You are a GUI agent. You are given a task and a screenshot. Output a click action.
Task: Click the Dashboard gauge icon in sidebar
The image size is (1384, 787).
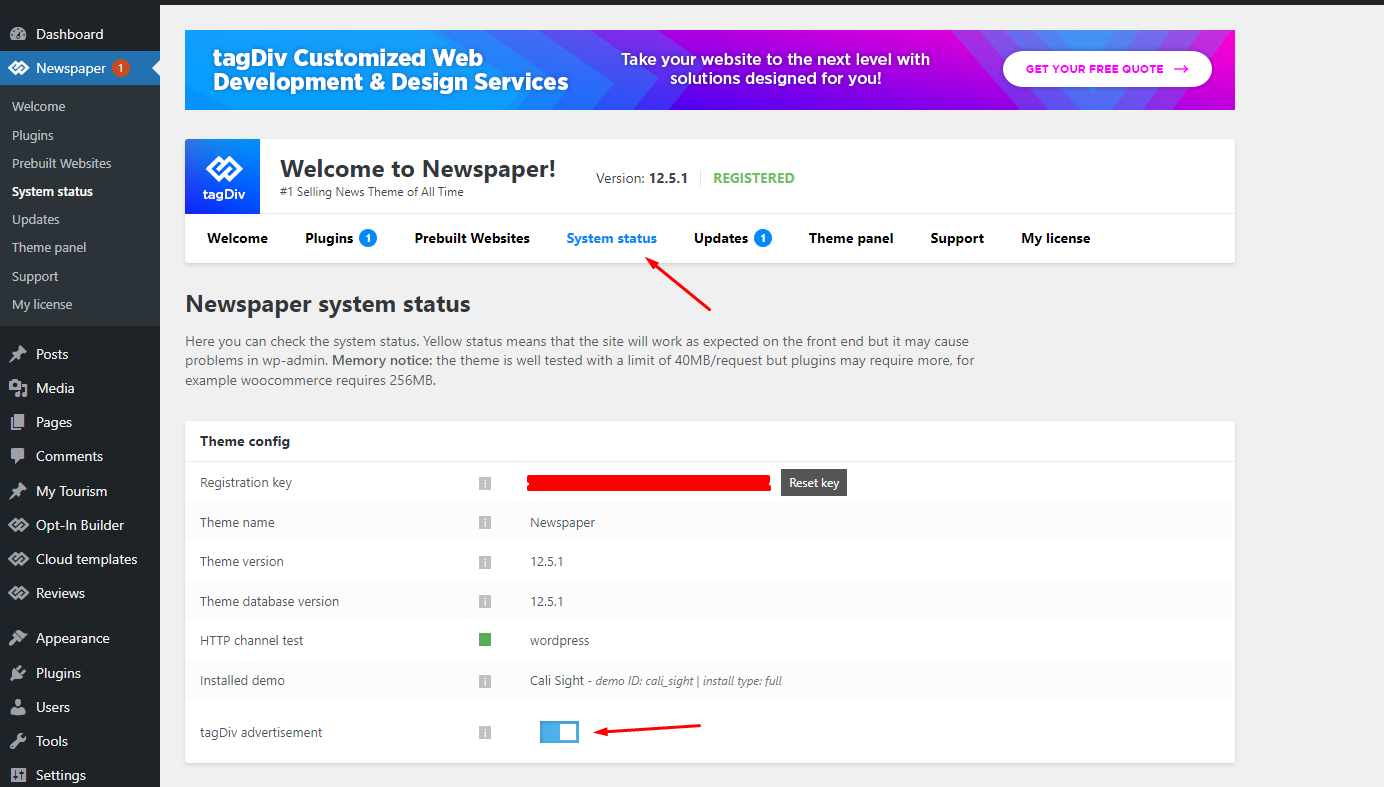click(x=18, y=34)
